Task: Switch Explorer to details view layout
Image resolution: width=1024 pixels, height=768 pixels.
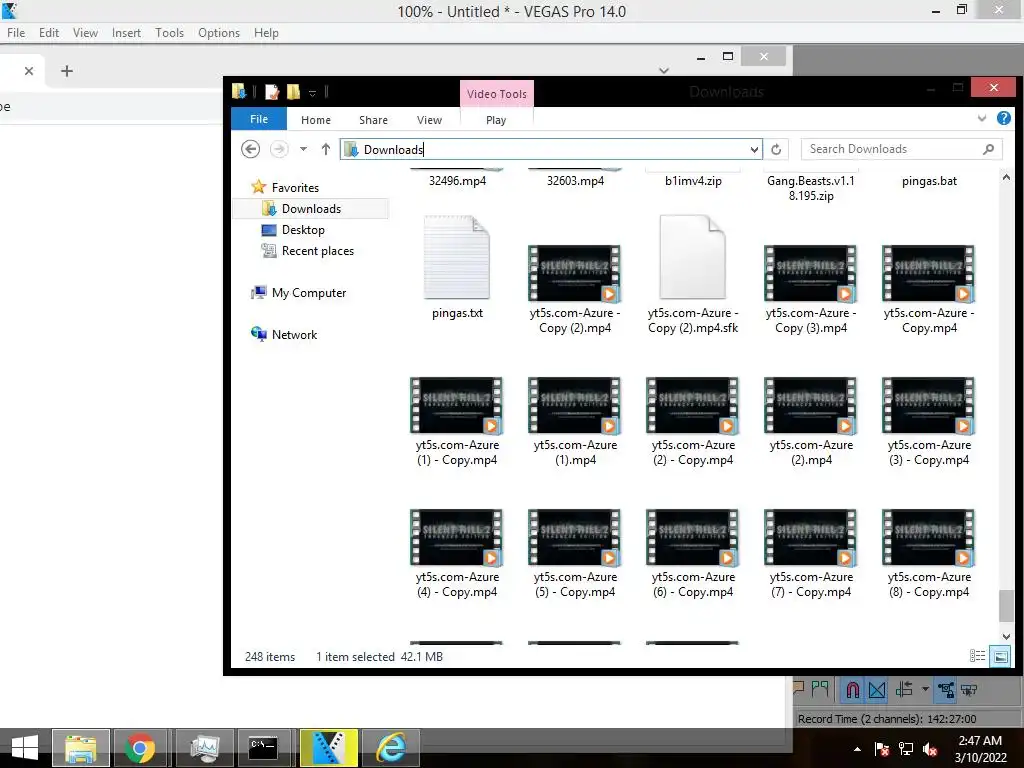Action: click(x=977, y=656)
